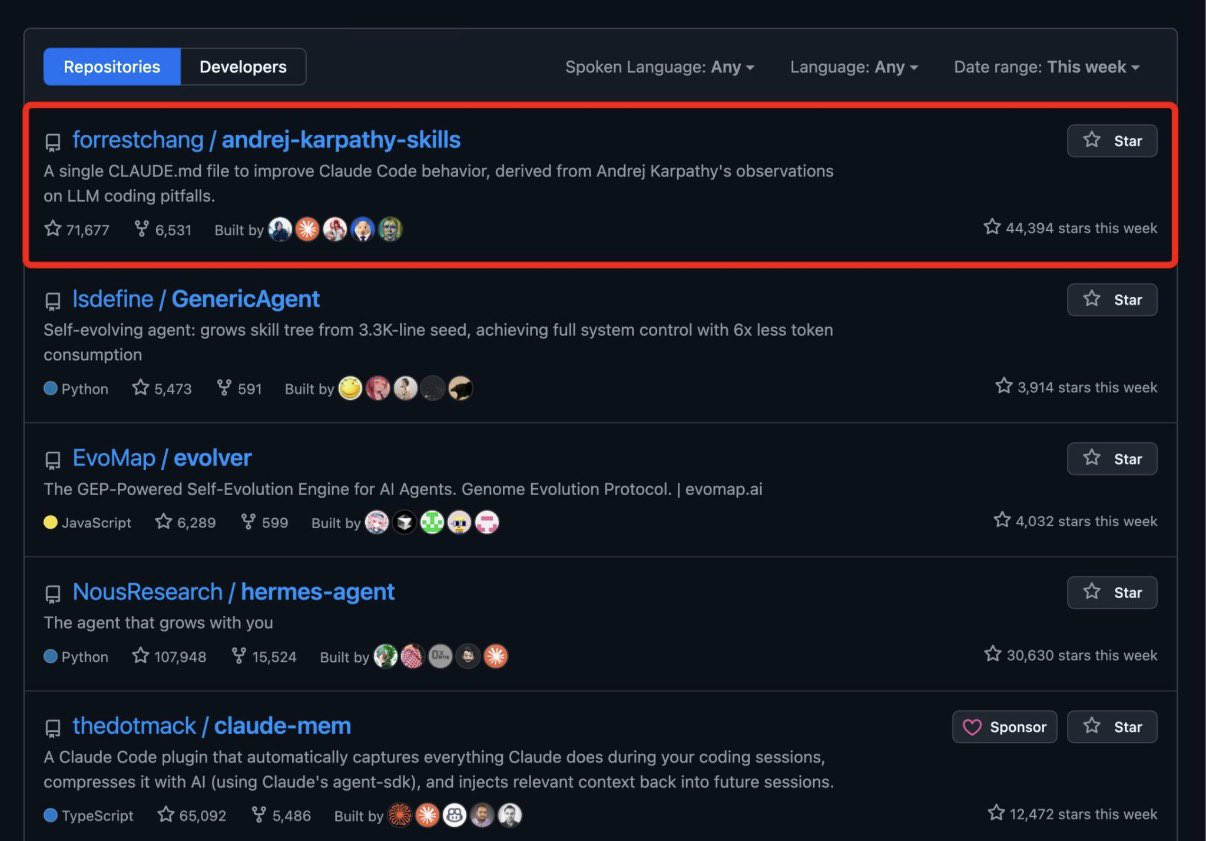The height and width of the screenshot is (841, 1206).
Task: Open the Spoken Language filter dropdown
Action: pos(660,67)
